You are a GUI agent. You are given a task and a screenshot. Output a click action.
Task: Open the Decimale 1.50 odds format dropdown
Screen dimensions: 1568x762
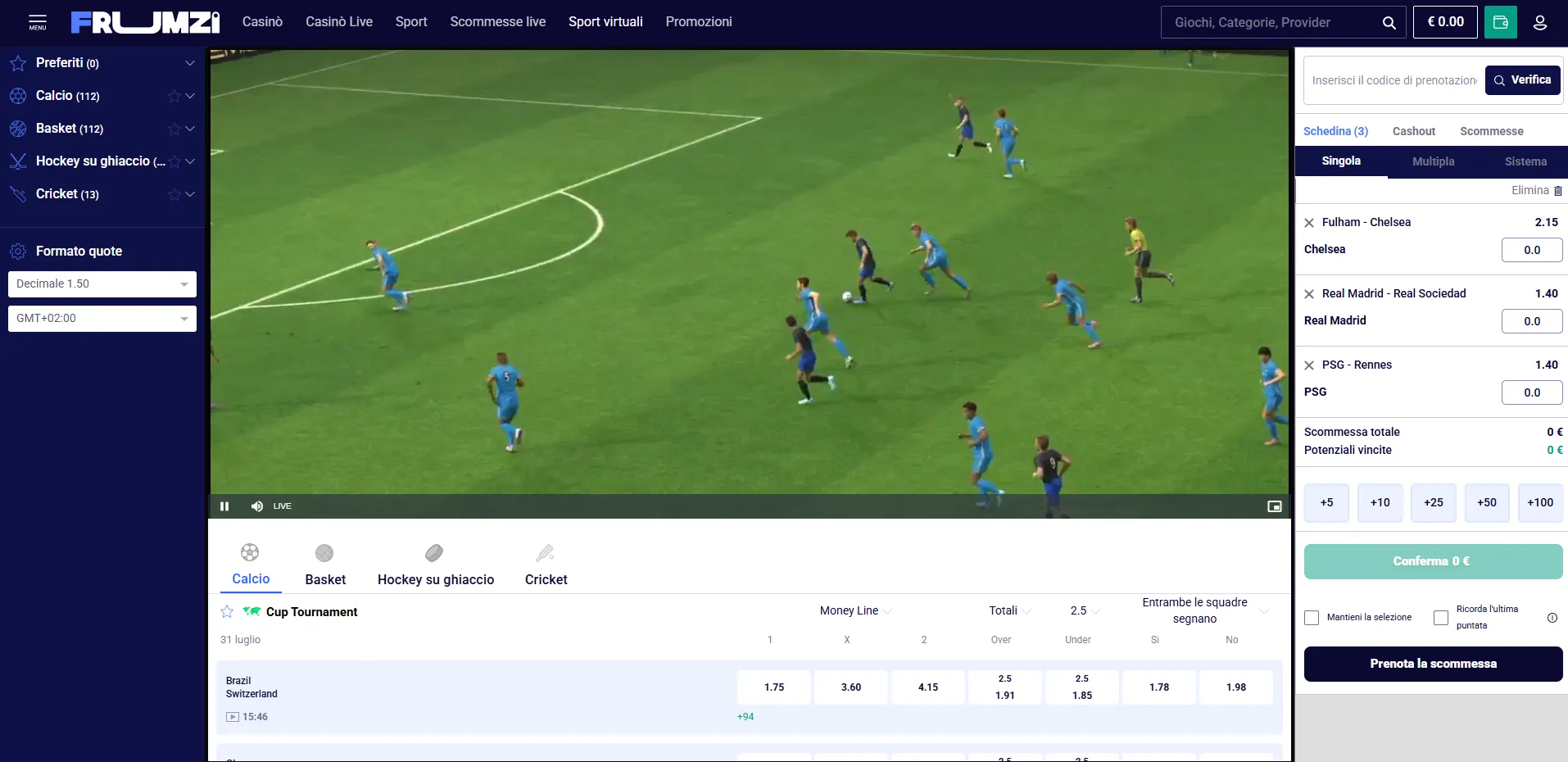point(102,284)
